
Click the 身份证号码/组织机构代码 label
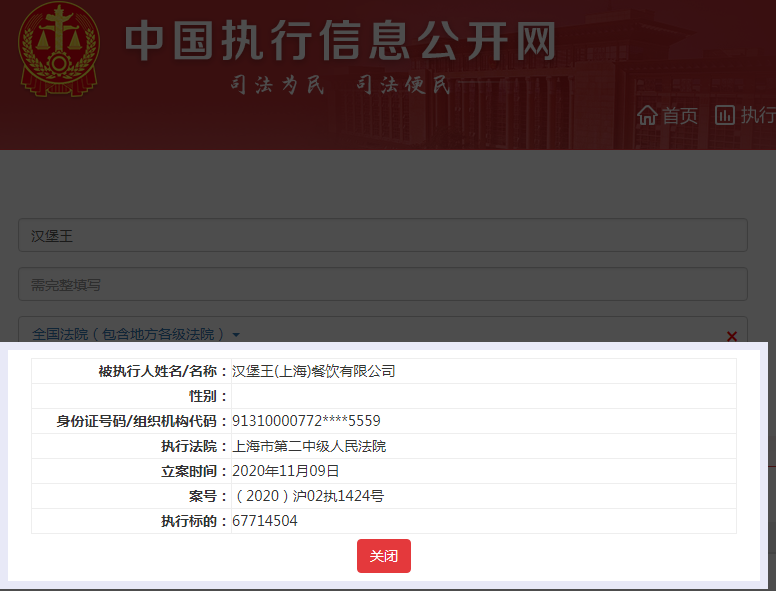142,421
